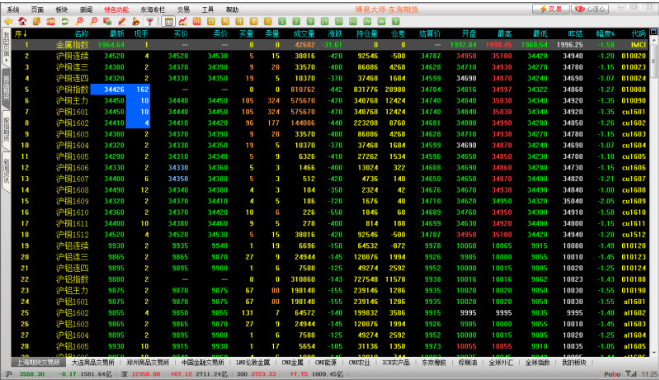This screenshot has height=380, width=659.
Task: Open the 特色功能 menu
Action: [x=116, y=9]
